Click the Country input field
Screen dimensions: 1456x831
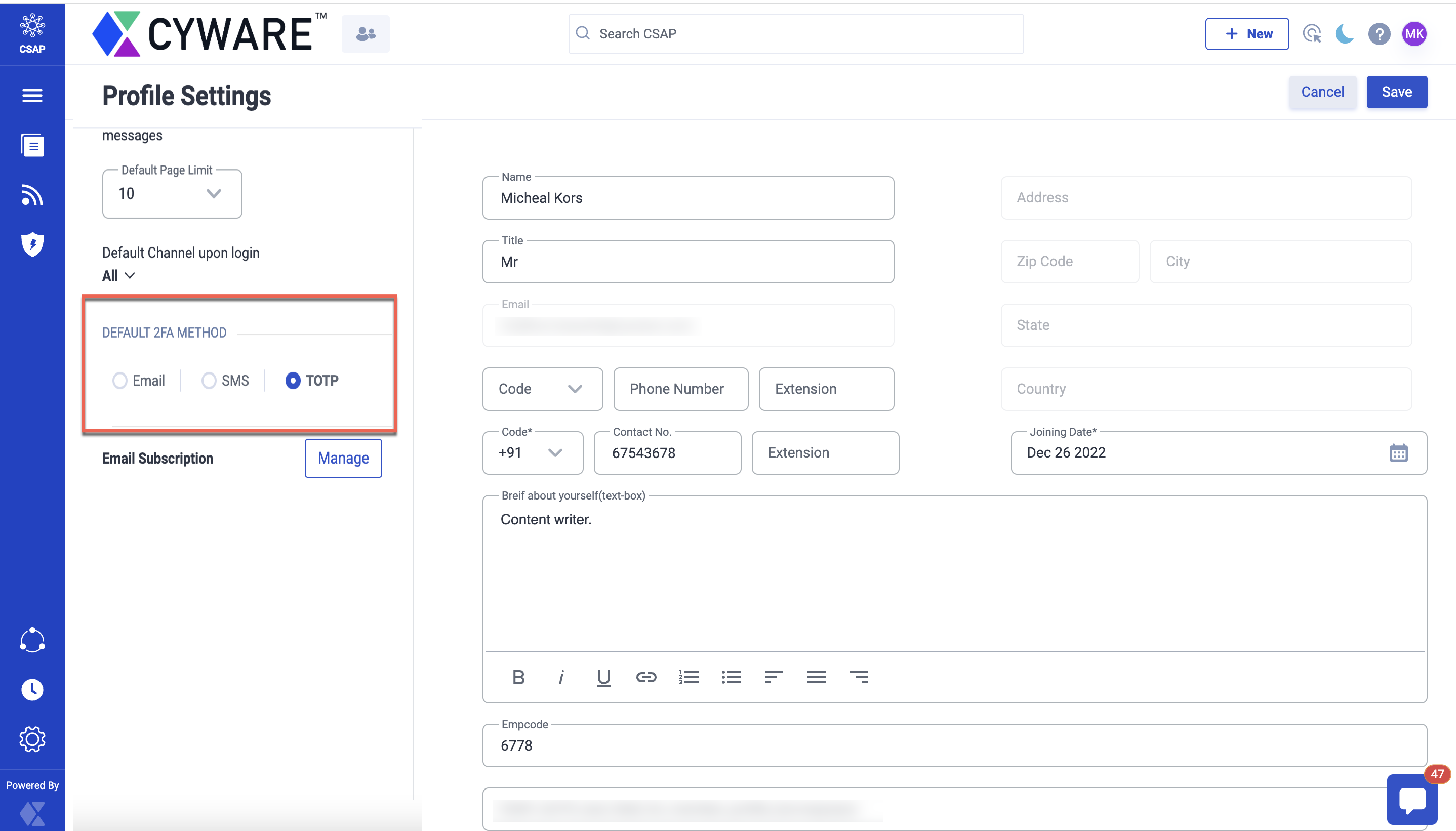coord(1205,389)
